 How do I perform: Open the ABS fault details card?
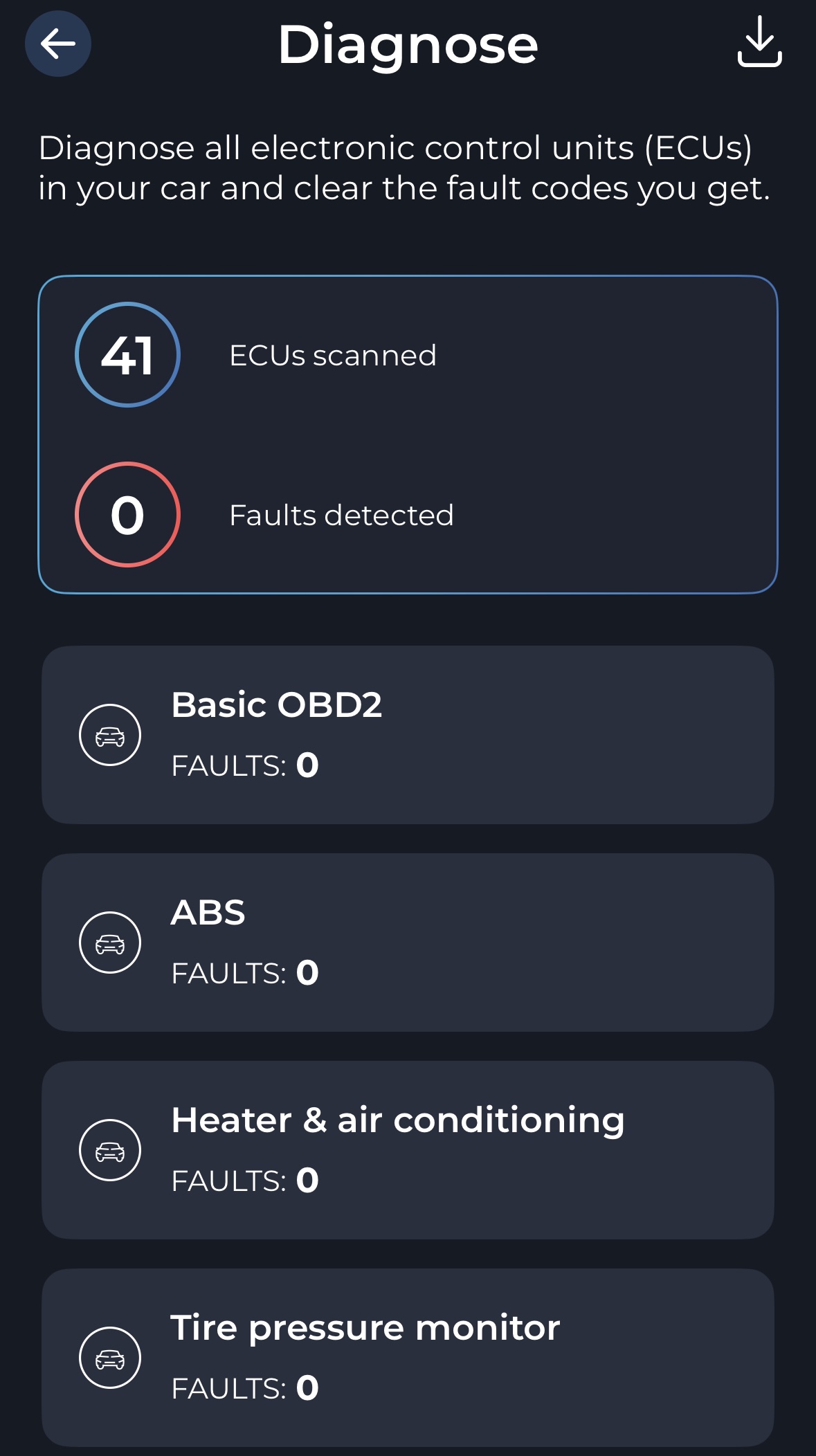[408, 943]
